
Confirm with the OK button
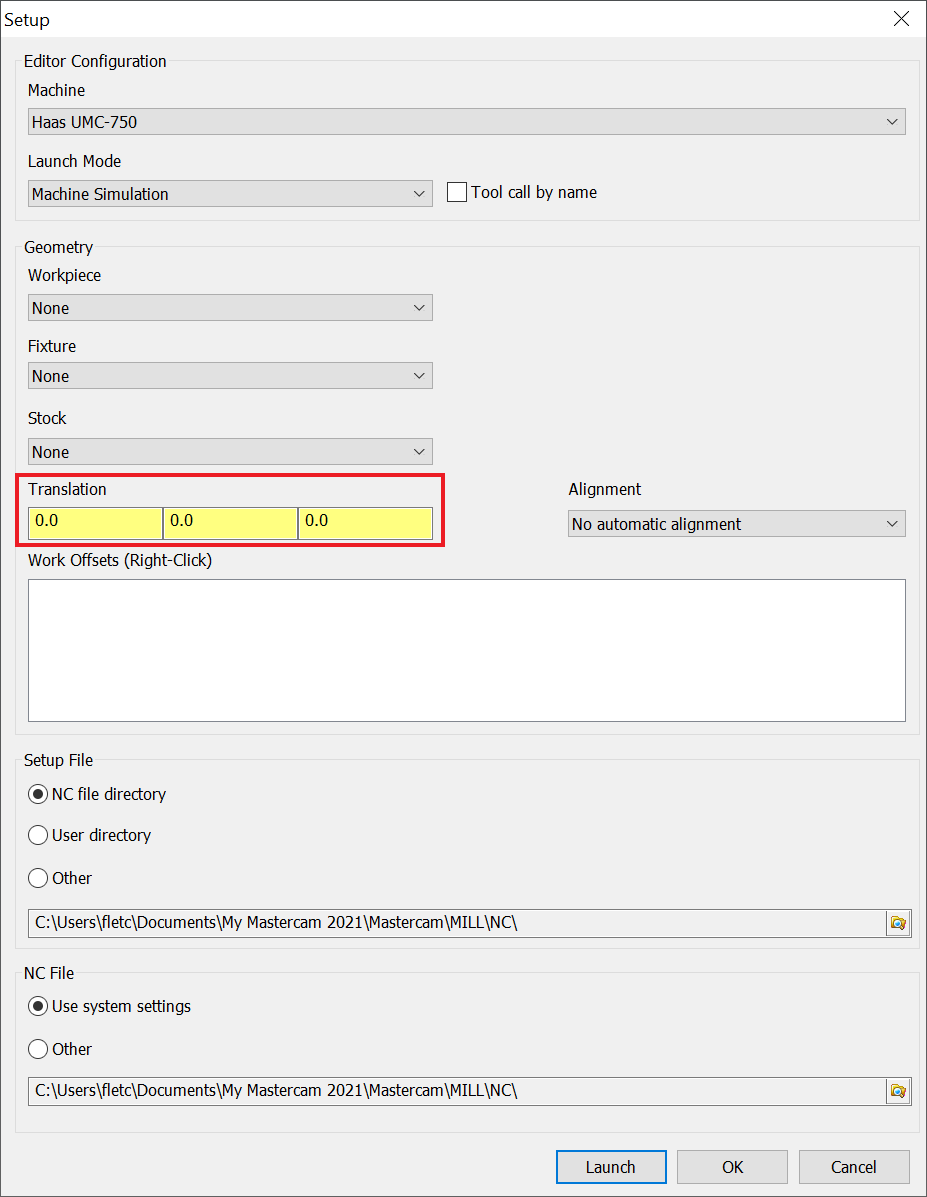point(732,1167)
